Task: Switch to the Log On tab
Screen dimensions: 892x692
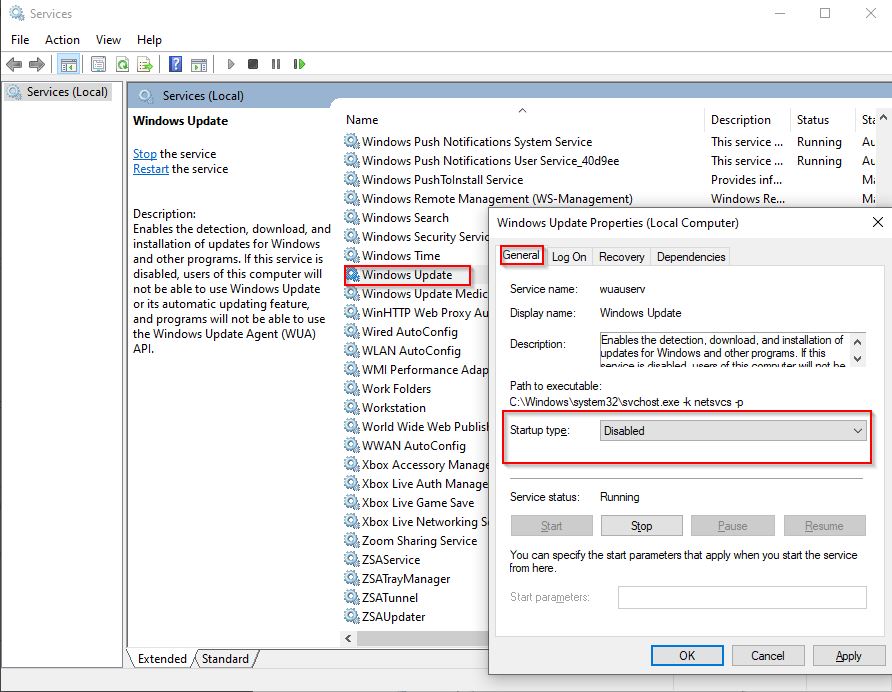Action: click(569, 257)
